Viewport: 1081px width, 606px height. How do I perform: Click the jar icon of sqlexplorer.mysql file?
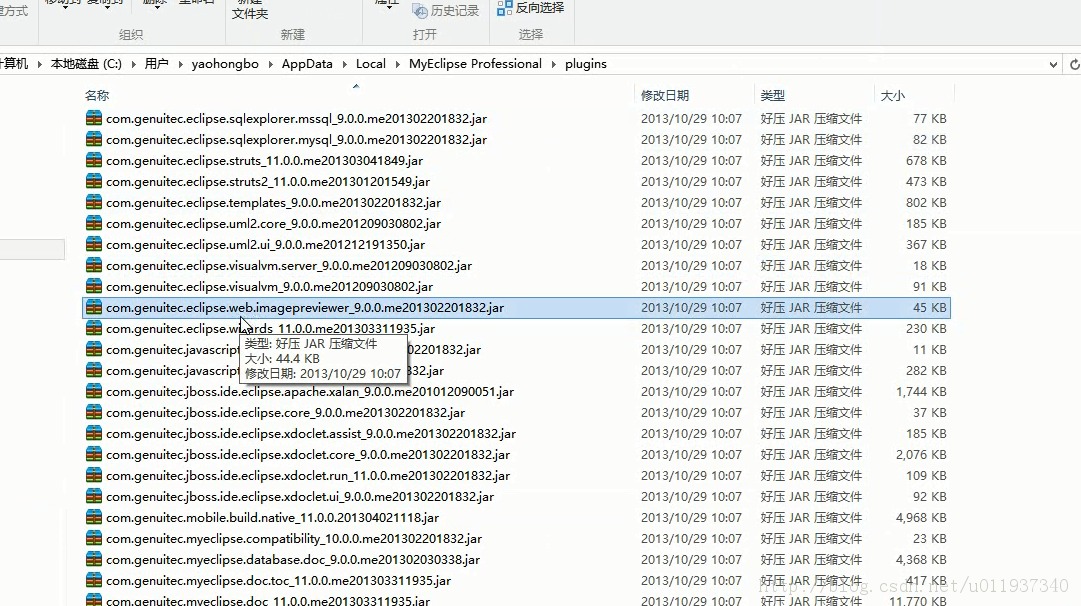[94, 139]
